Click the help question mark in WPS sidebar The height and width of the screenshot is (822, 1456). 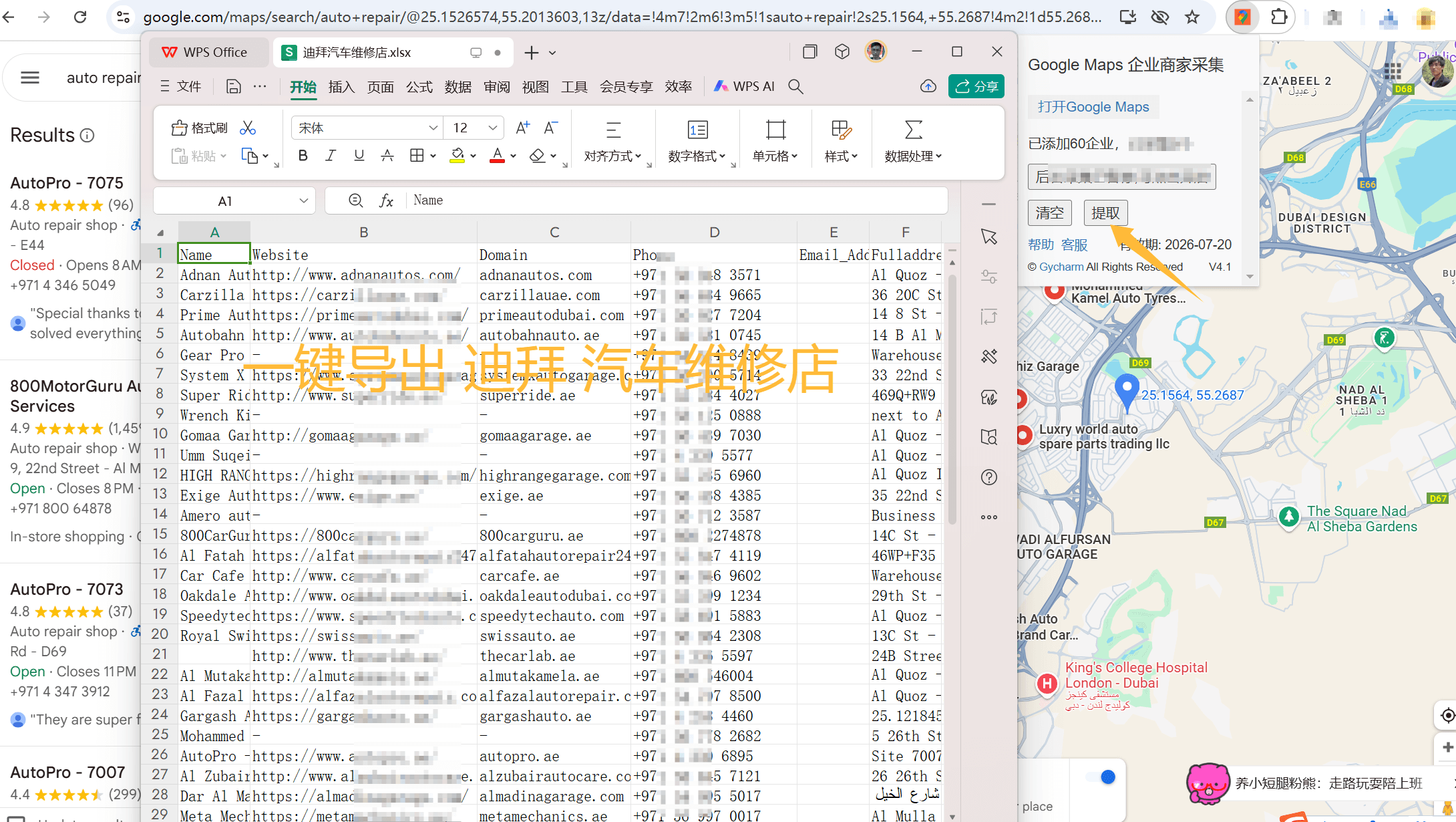pyautogui.click(x=989, y=477)
